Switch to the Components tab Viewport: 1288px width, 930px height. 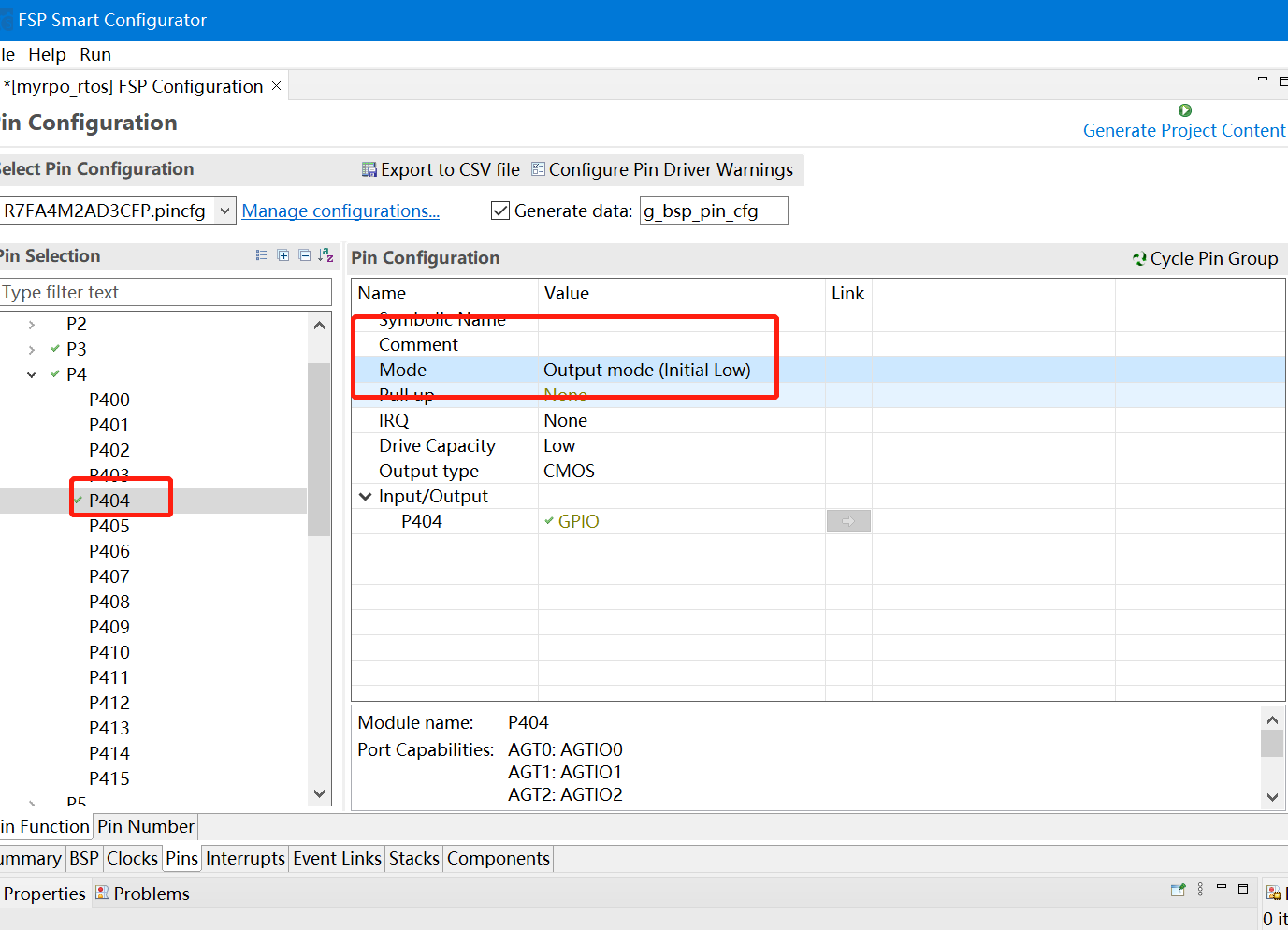pos(499,858)
